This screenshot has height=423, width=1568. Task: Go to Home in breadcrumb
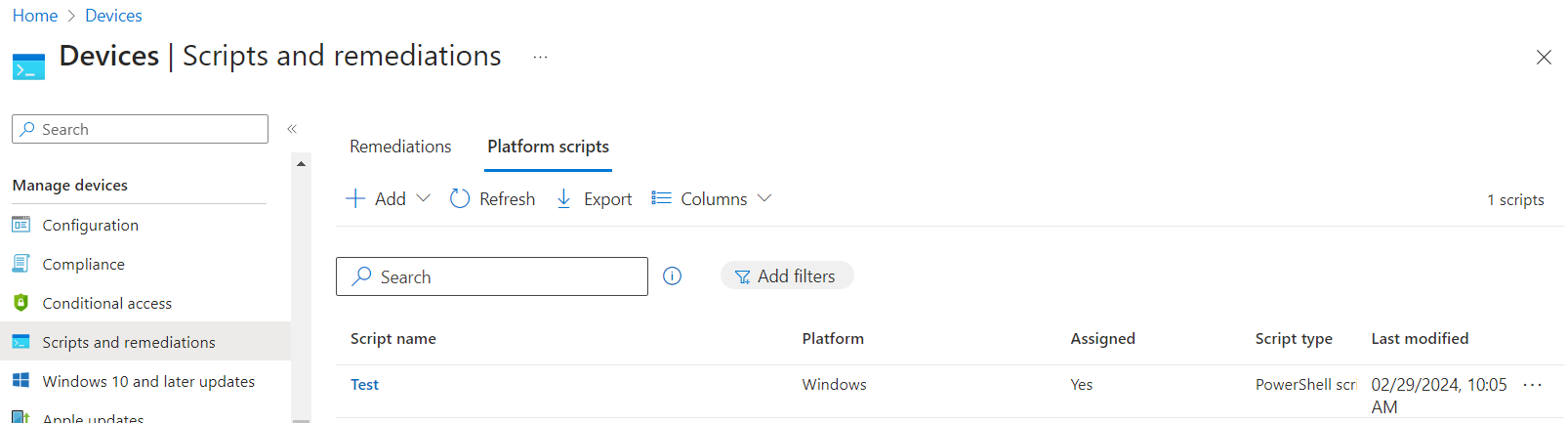click(x=35, y=16)
